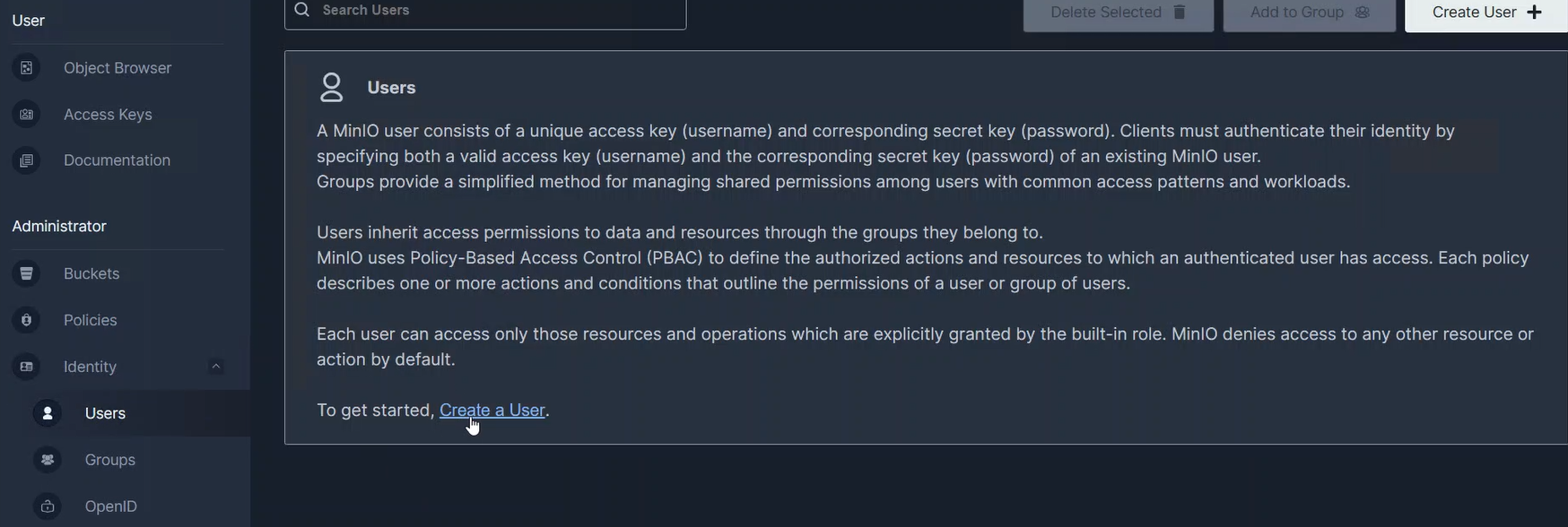Screen dimensions: 1568x527
Task: Click the Users person icon in sidebar
Action: pos(48,413)
